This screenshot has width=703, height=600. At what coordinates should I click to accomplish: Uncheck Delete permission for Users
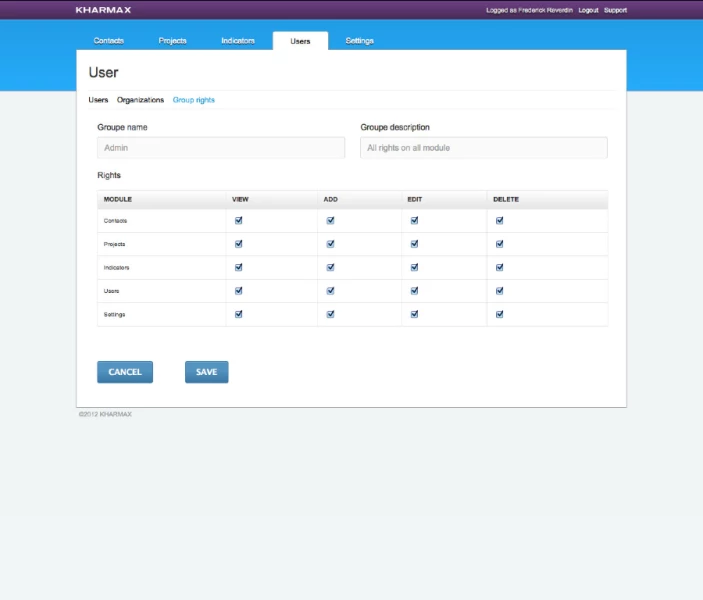coord(499,291)
